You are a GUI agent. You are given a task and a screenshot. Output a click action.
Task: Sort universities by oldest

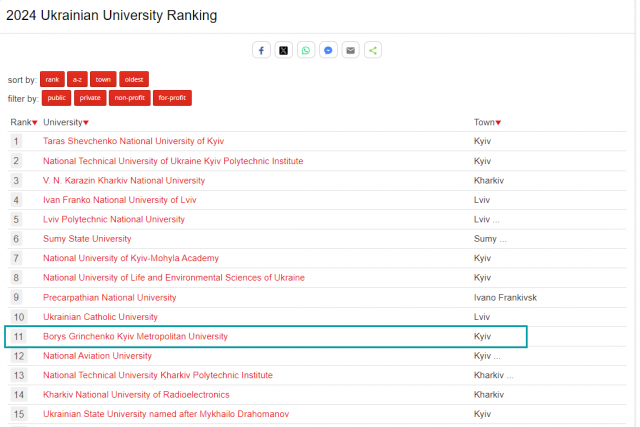point(133,79)
